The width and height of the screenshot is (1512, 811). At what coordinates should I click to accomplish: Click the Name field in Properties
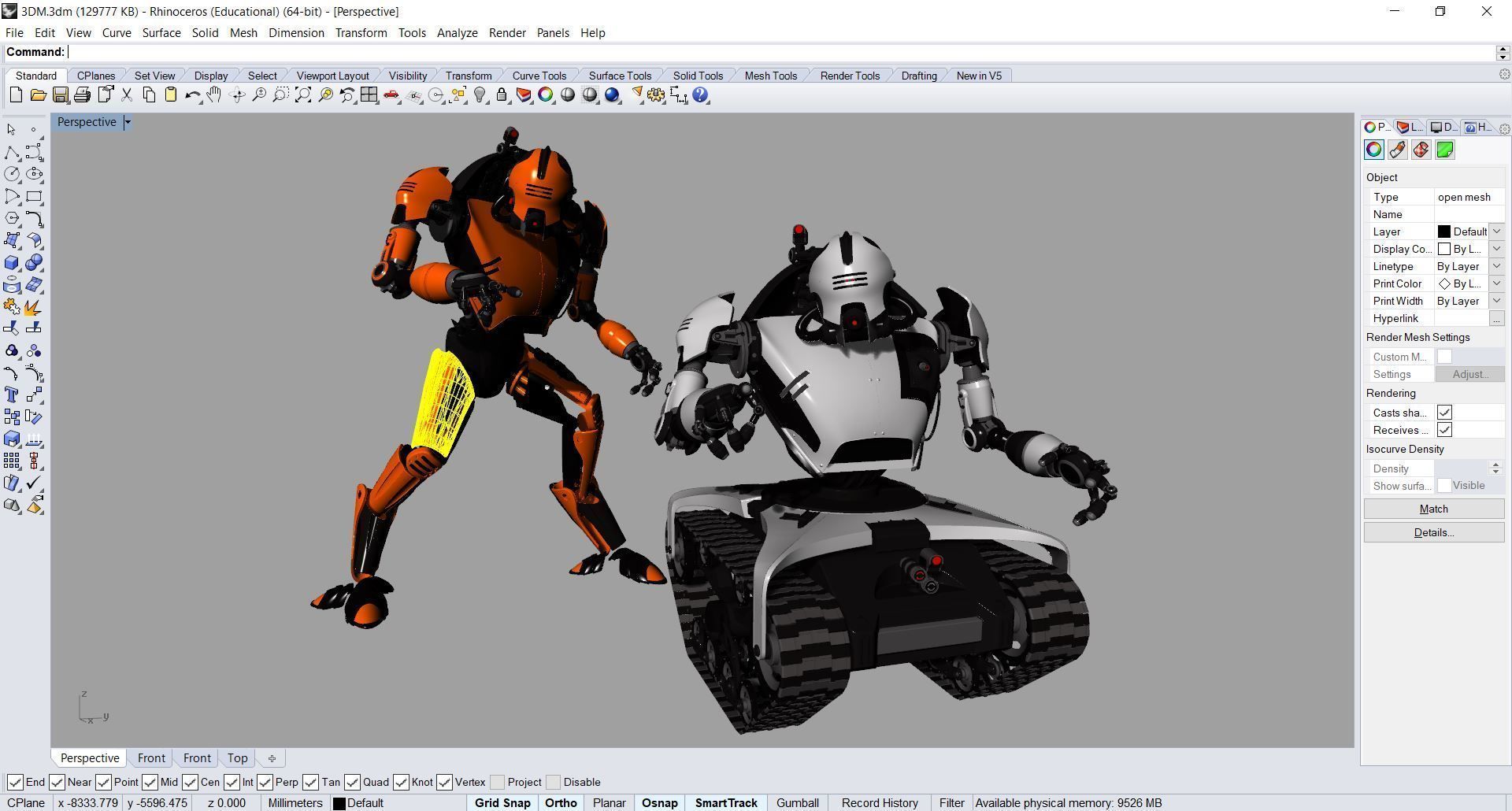click(1469, 214)
